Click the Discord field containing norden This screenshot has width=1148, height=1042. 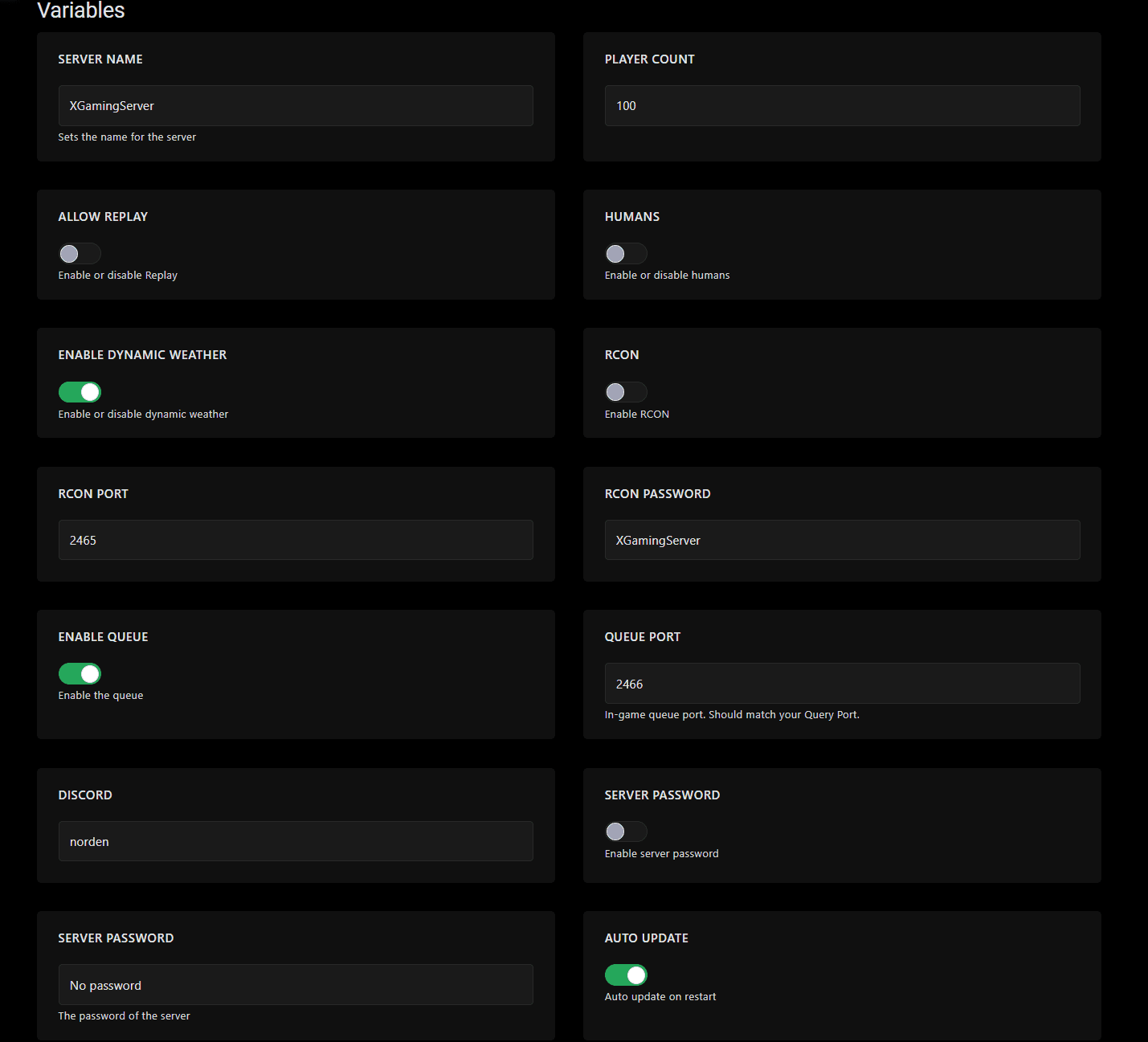[x=295, y=840]
